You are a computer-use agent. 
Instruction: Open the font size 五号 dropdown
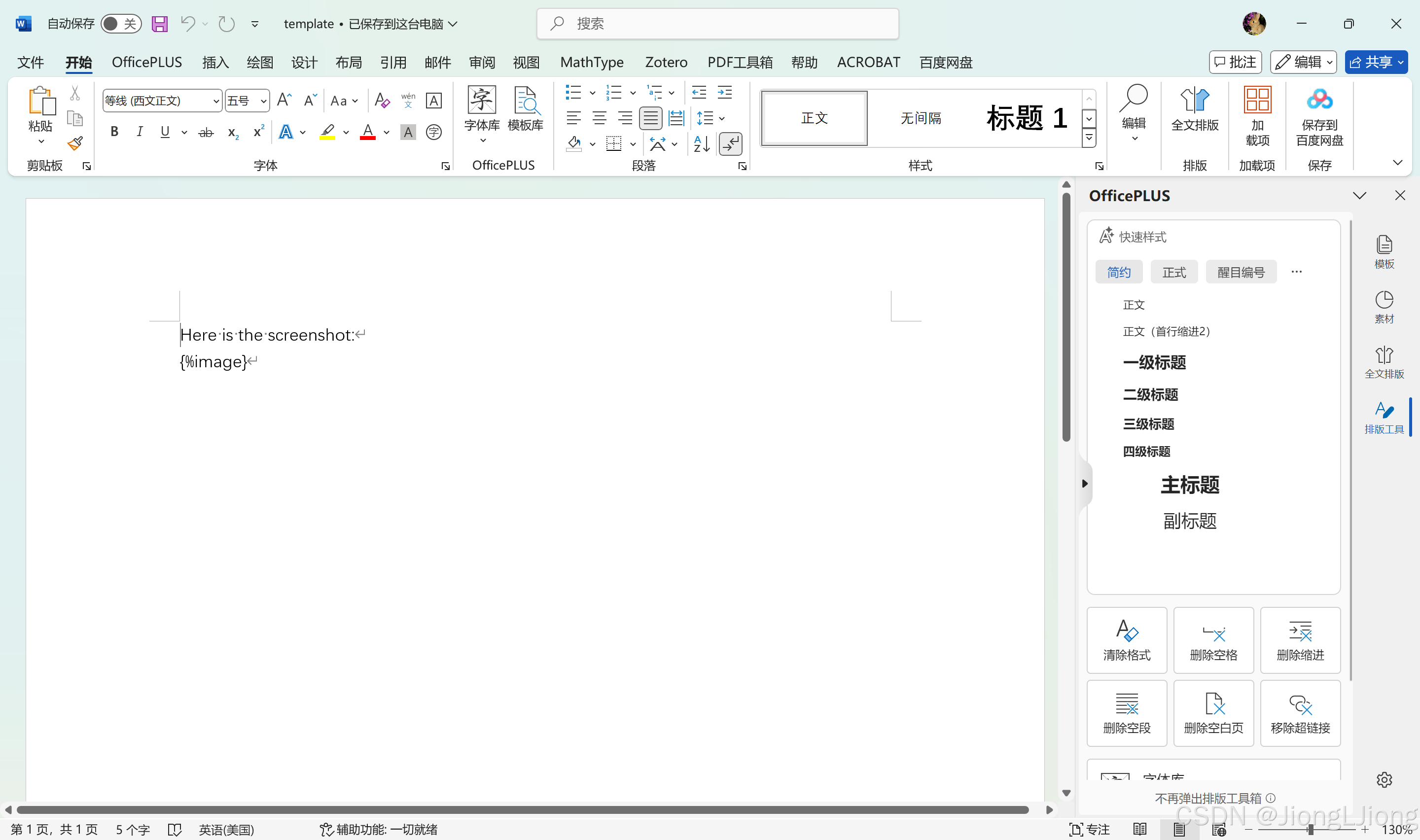pyautogui.click(x=263, y=101)
